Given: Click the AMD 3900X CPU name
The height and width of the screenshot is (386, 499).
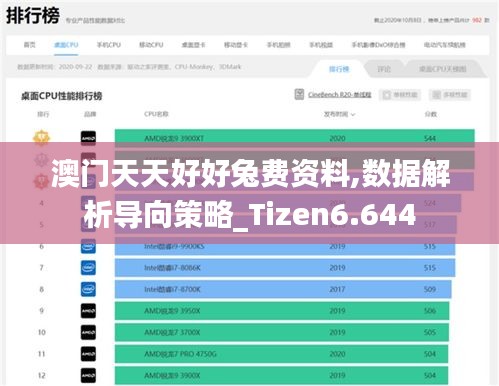Looking at the screenshot, I should [172, 376].
